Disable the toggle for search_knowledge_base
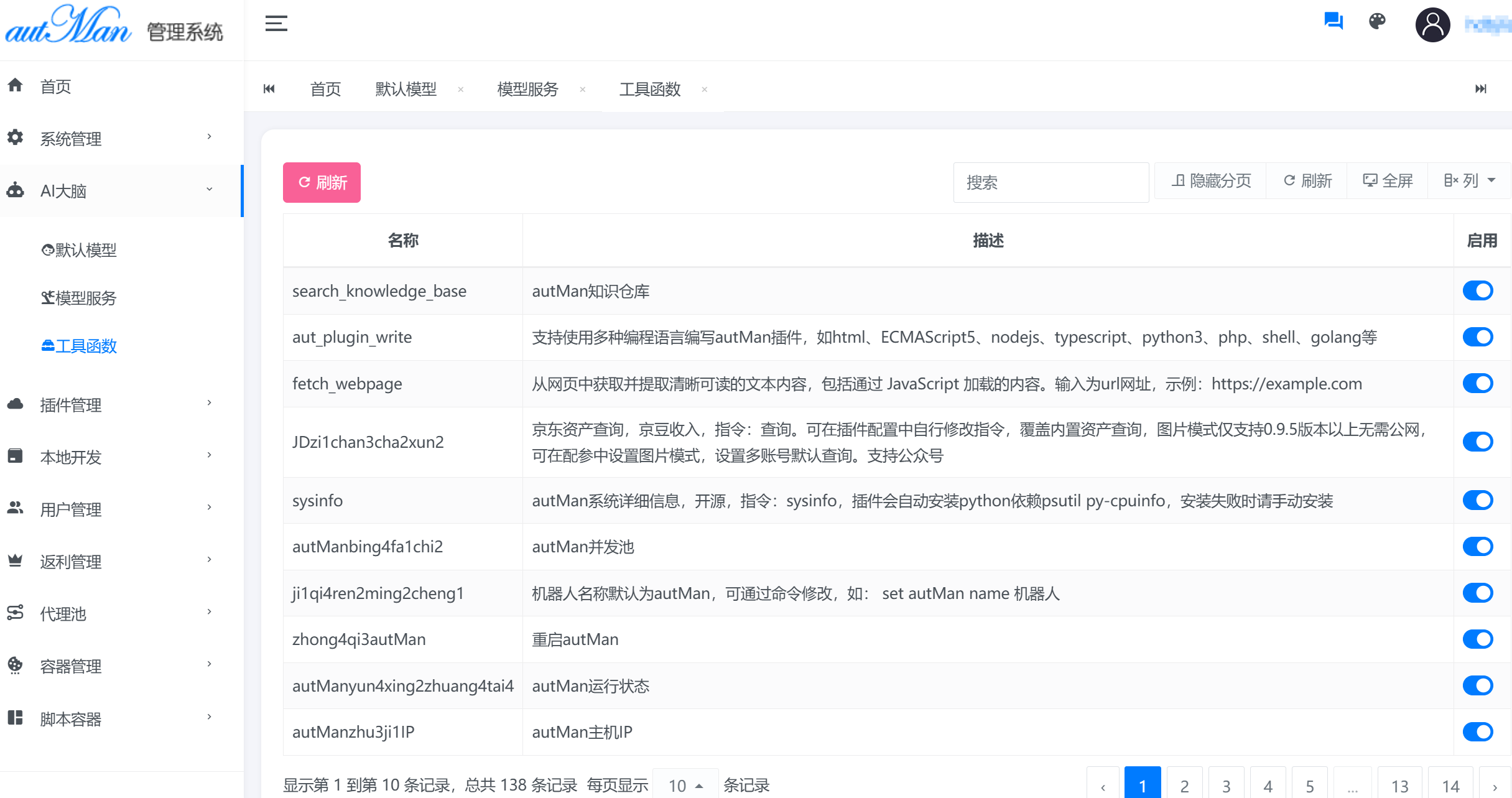 [x=1478, y=290]
